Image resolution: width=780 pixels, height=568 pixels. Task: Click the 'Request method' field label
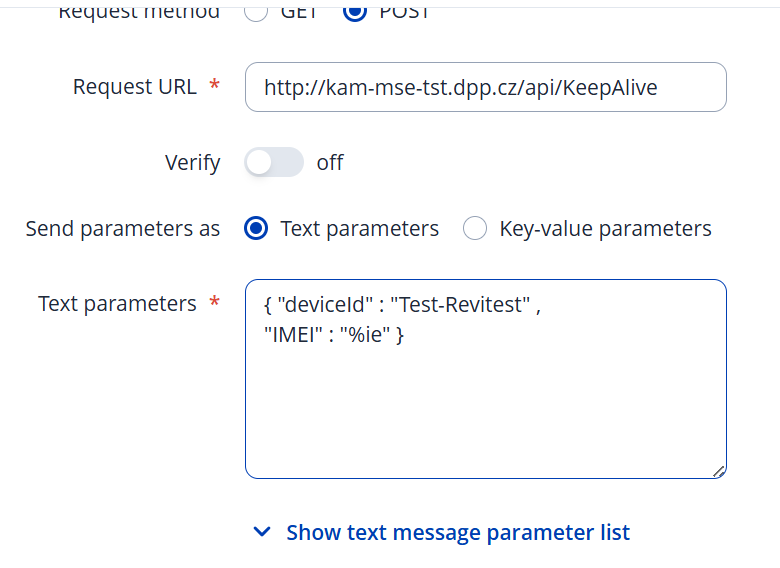pos(140,12)
